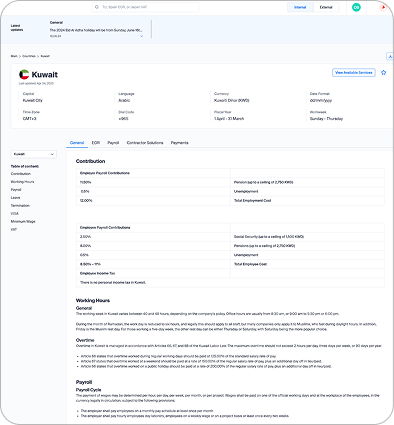Switch to Internal view toggle
This screenshot has width=394, height=425.
click(x=300, y=7)
